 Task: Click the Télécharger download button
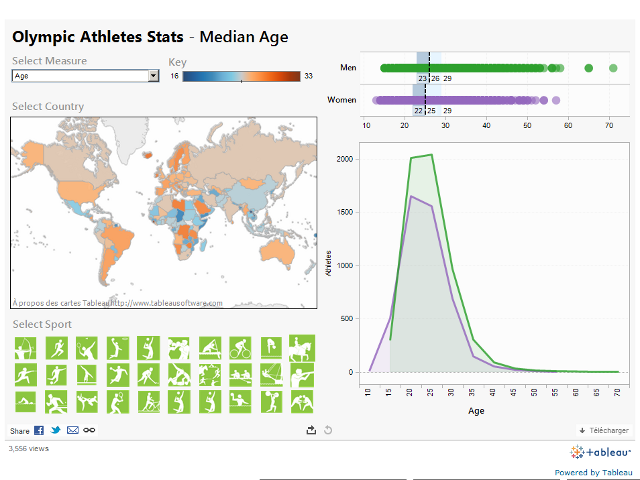coord(604,430)
